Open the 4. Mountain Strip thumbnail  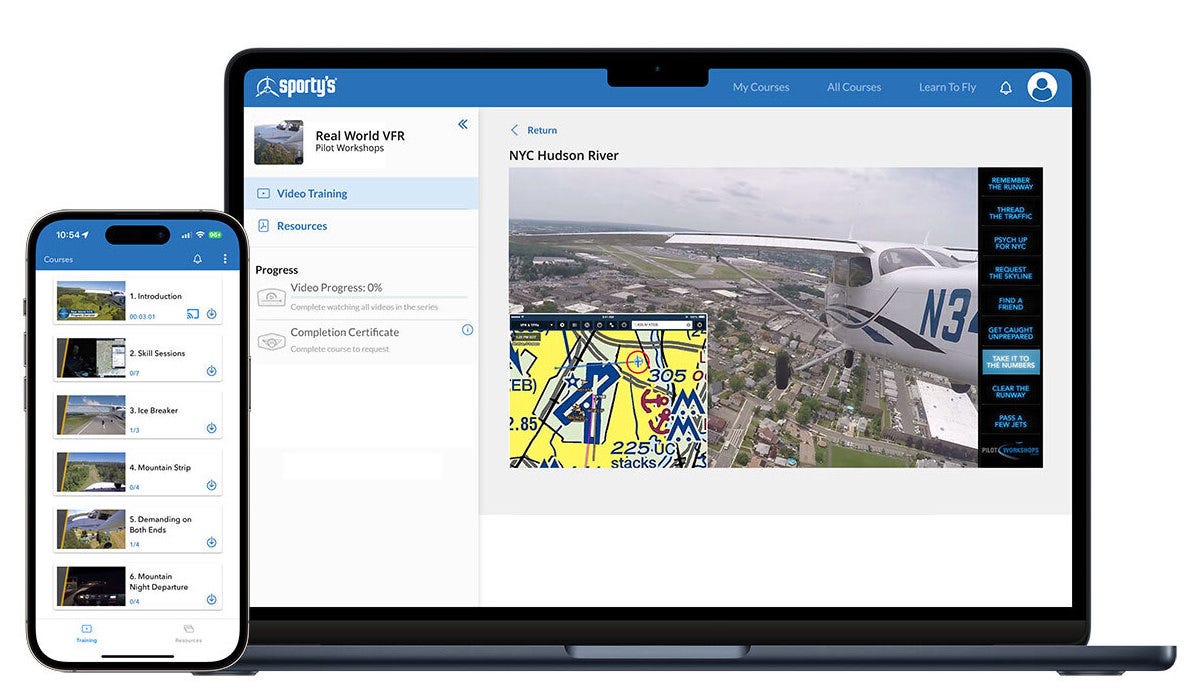tap(91, 472)
